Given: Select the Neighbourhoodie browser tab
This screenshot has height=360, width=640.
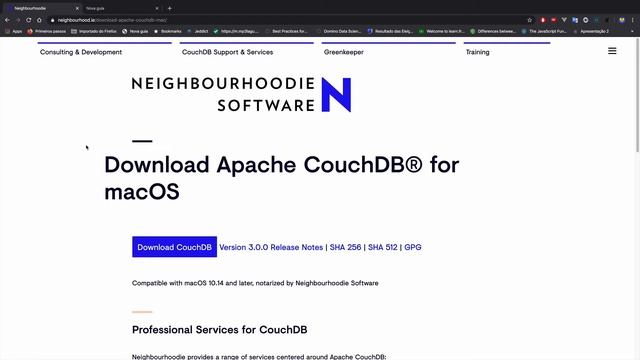Looking at the screenshot, I should pos(41,8).
